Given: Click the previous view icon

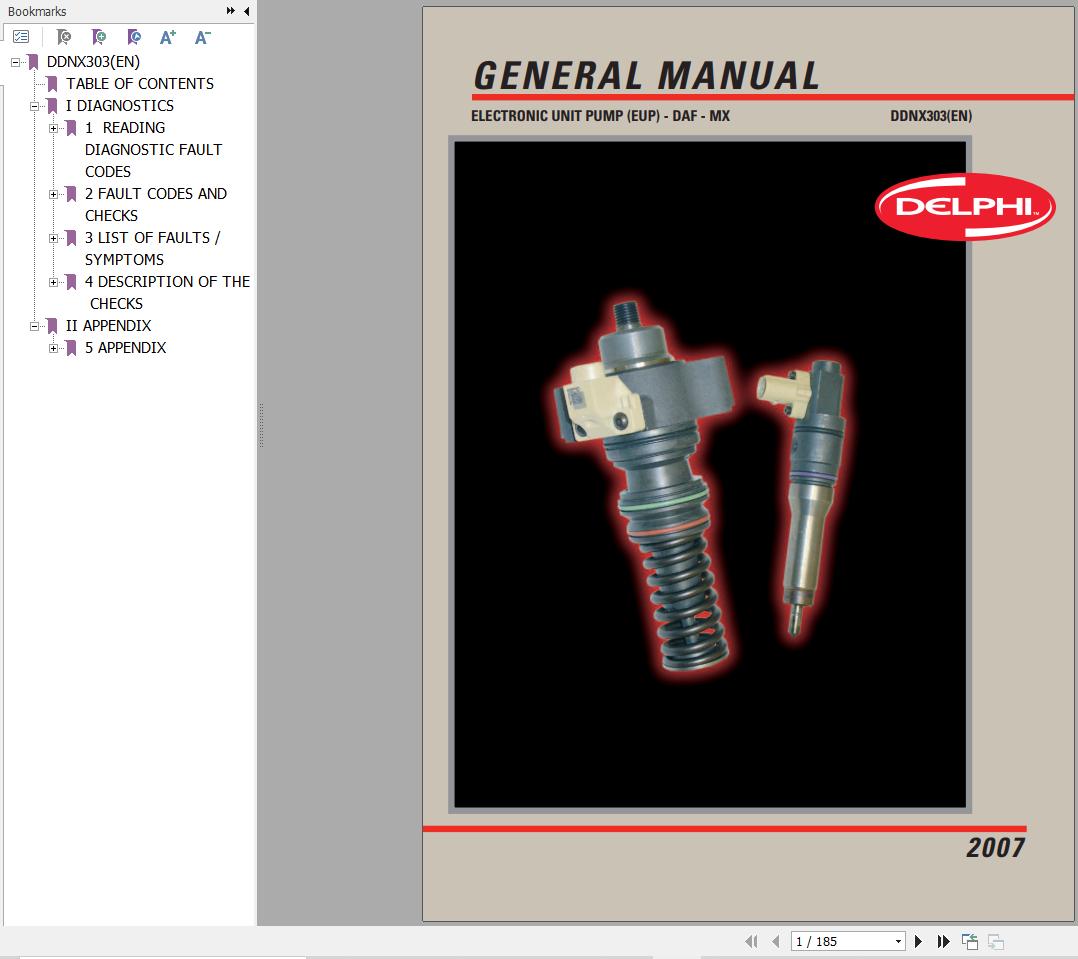Looking at the screenshot, I should (970, 941).
